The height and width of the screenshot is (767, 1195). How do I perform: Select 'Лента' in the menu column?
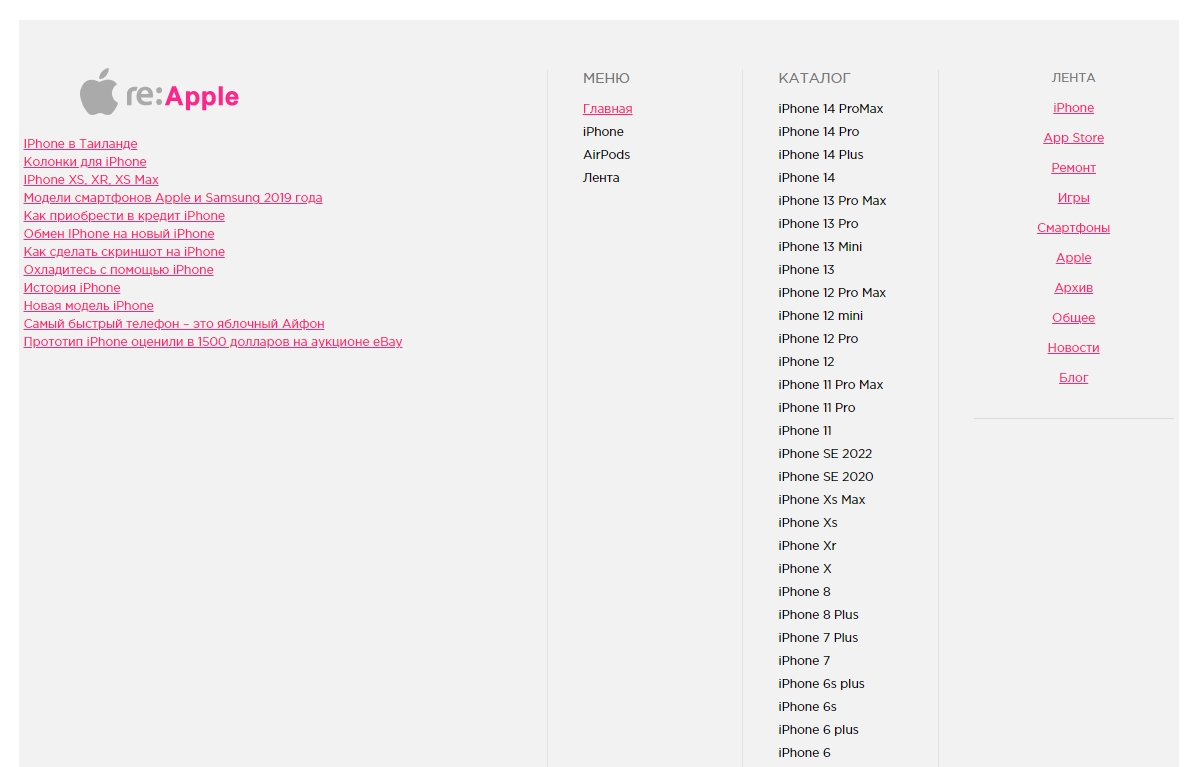[x=601, y=178]
